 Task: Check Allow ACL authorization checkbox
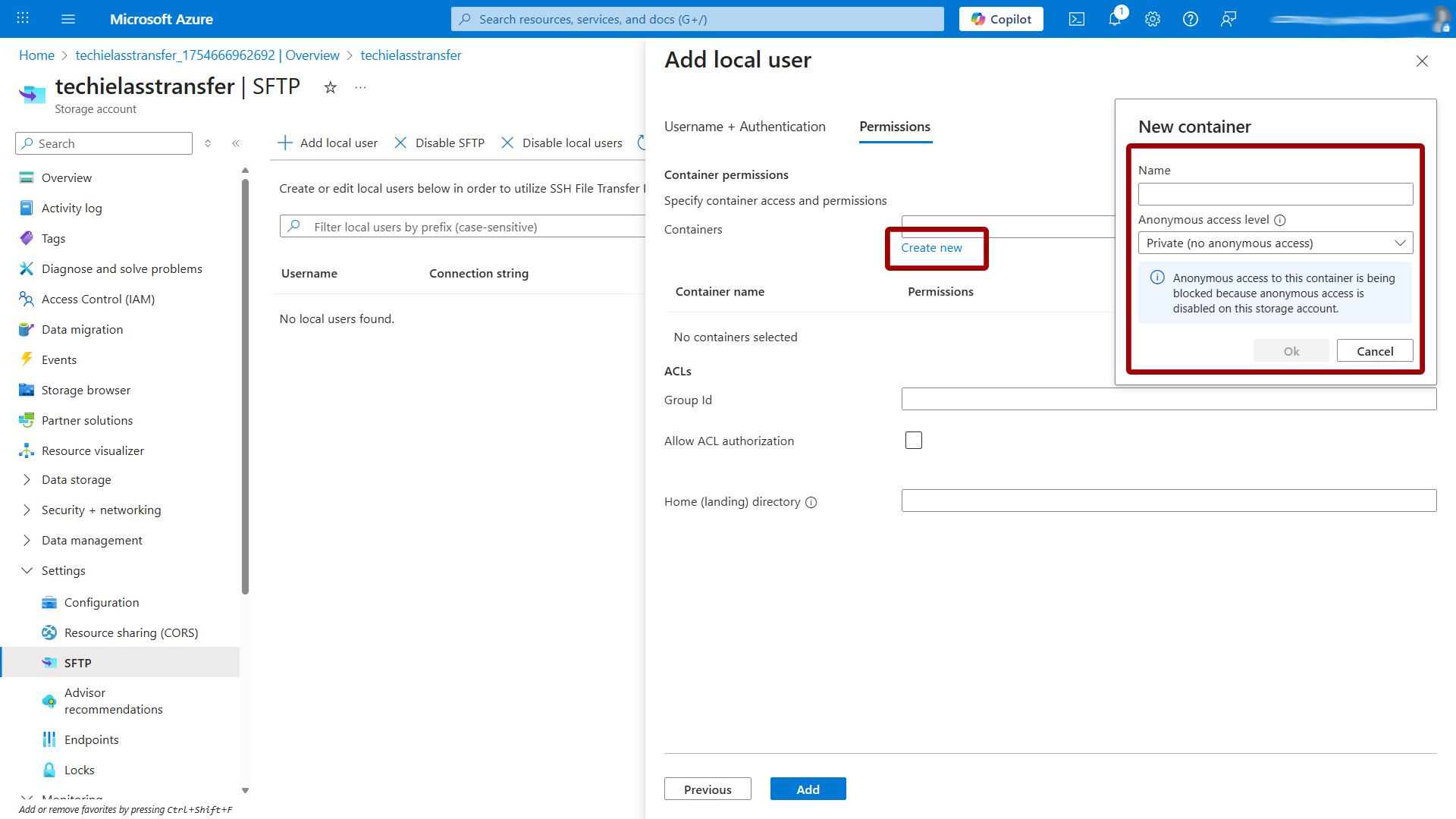[913, 441]
